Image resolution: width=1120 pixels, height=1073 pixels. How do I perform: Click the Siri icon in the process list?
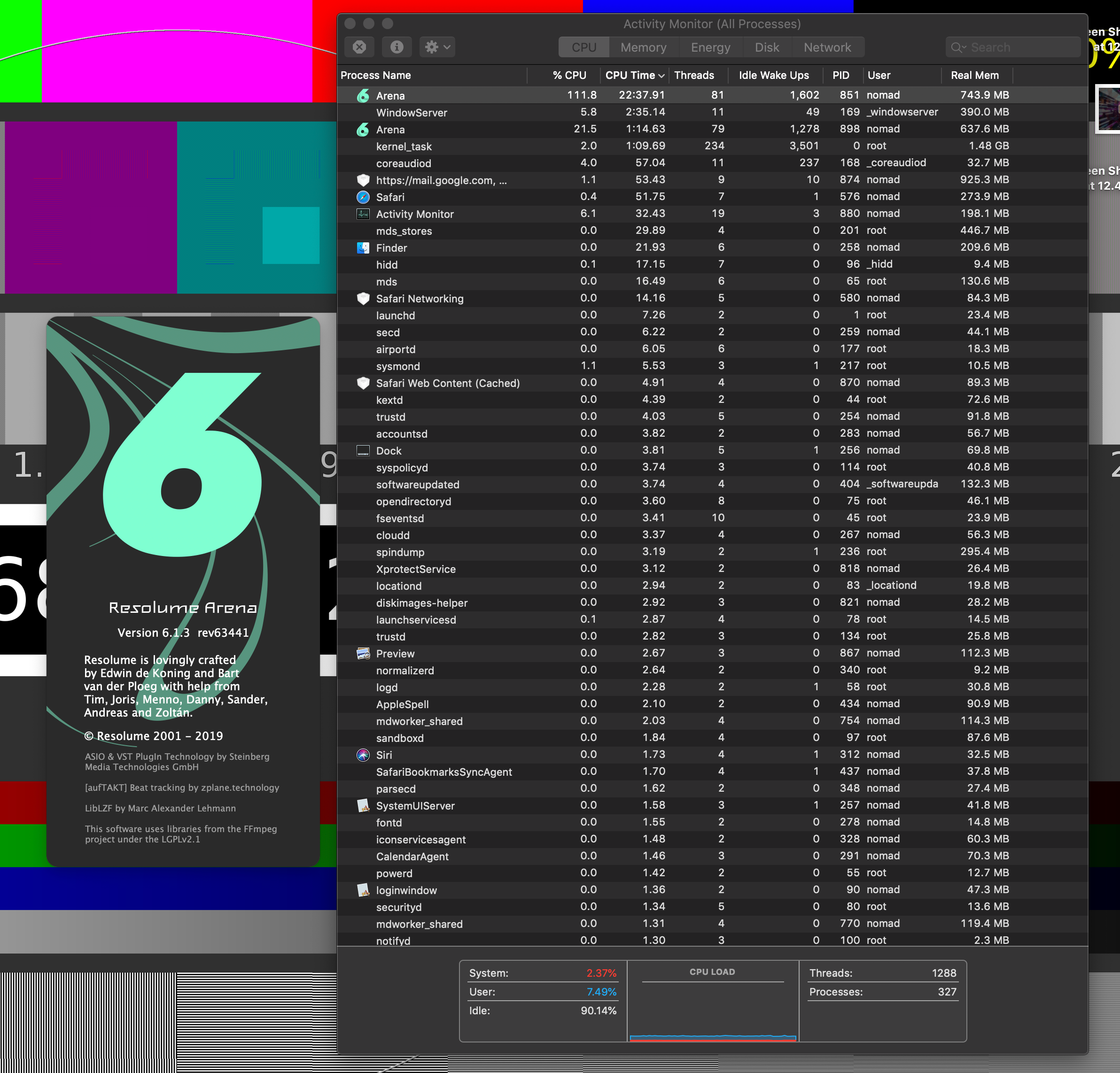tap(363, 755)
